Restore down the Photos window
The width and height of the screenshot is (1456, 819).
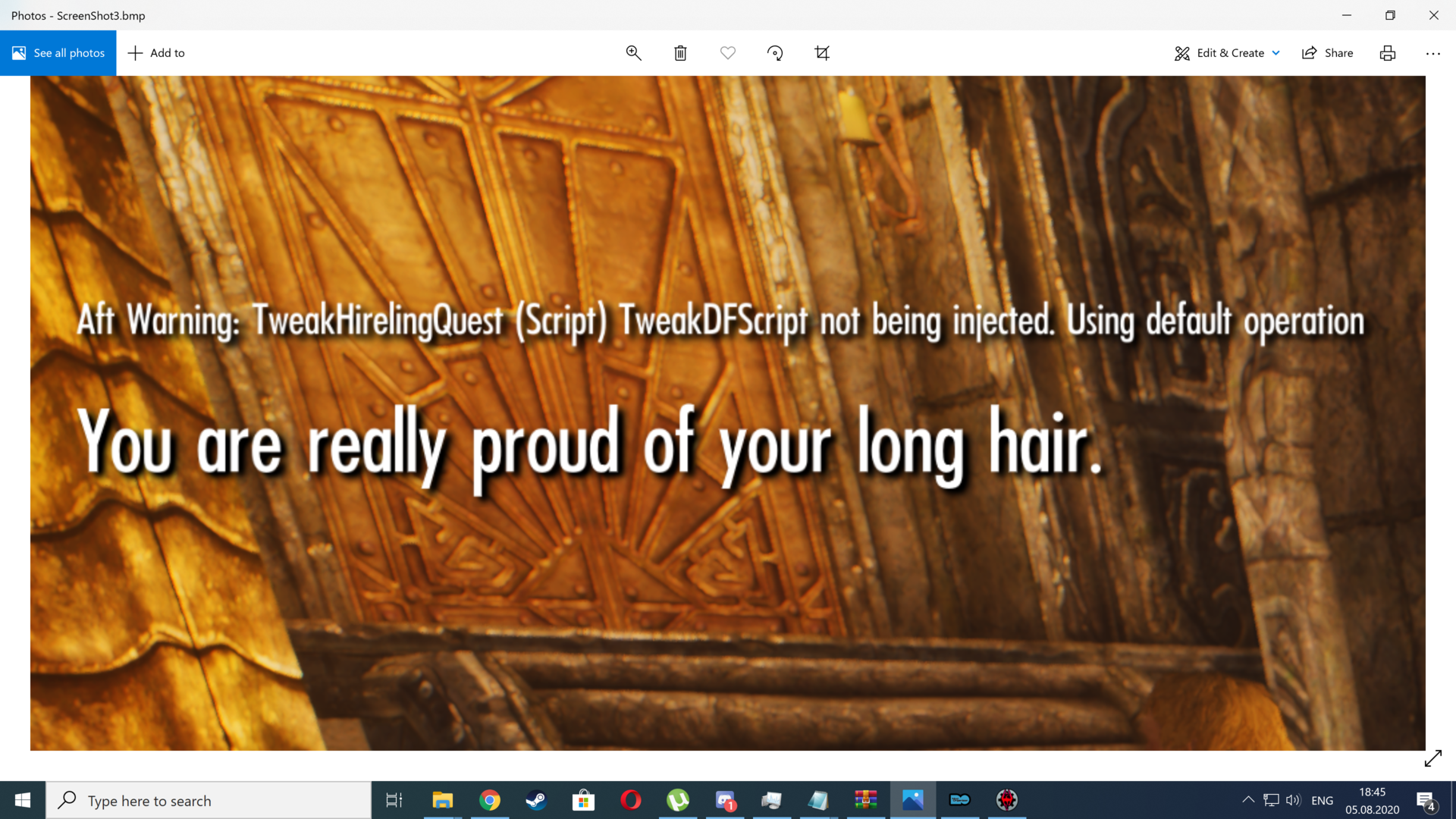1390,15
